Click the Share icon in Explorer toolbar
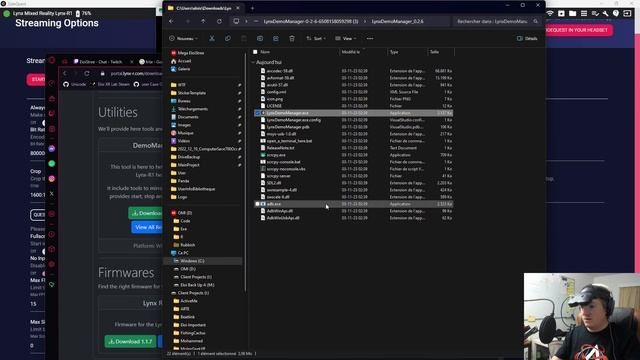This screenshot has height=360, width=640. coord(276,38)
